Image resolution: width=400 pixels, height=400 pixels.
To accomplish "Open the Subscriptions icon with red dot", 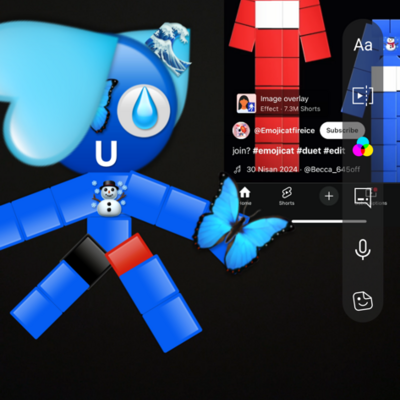I will [x=363, y=197].
